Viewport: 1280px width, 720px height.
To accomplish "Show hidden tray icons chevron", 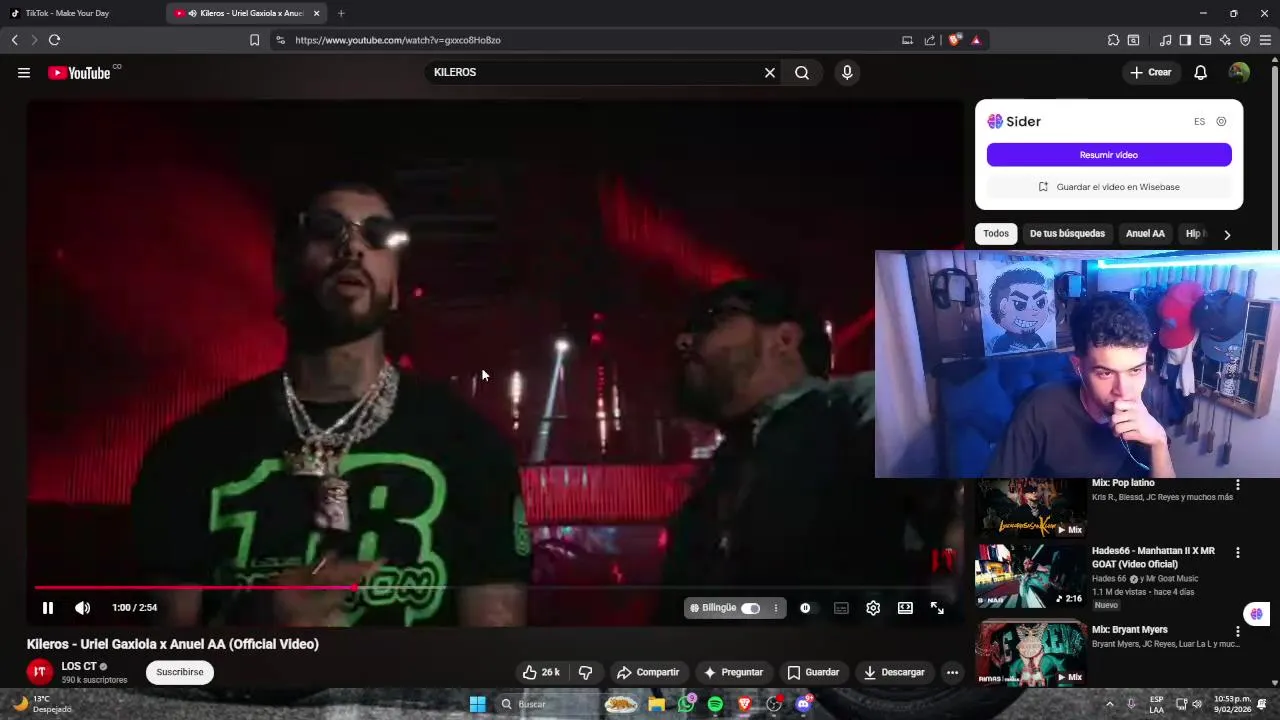I will [x=1112, y=704].
